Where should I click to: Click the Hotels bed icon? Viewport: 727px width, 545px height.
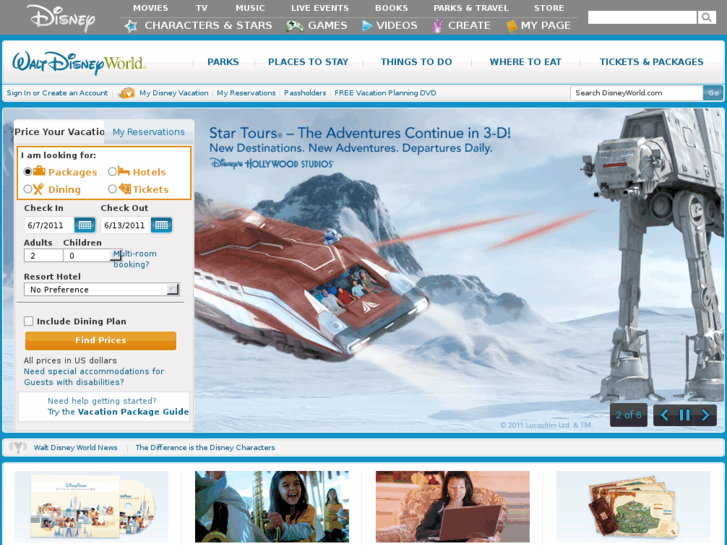pyautogui.click(x=123, y=171)
